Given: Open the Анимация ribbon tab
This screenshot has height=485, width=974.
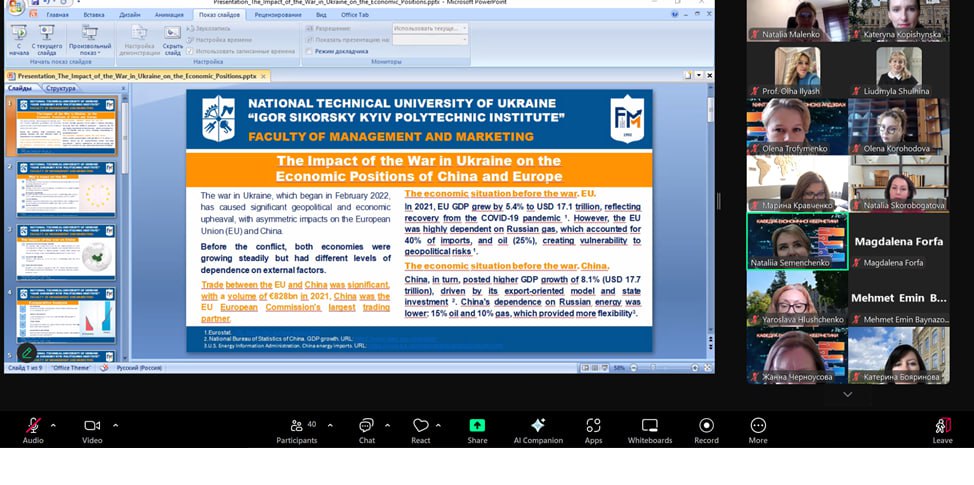Looking at the screenshot, I should click(x=169, y=14).
